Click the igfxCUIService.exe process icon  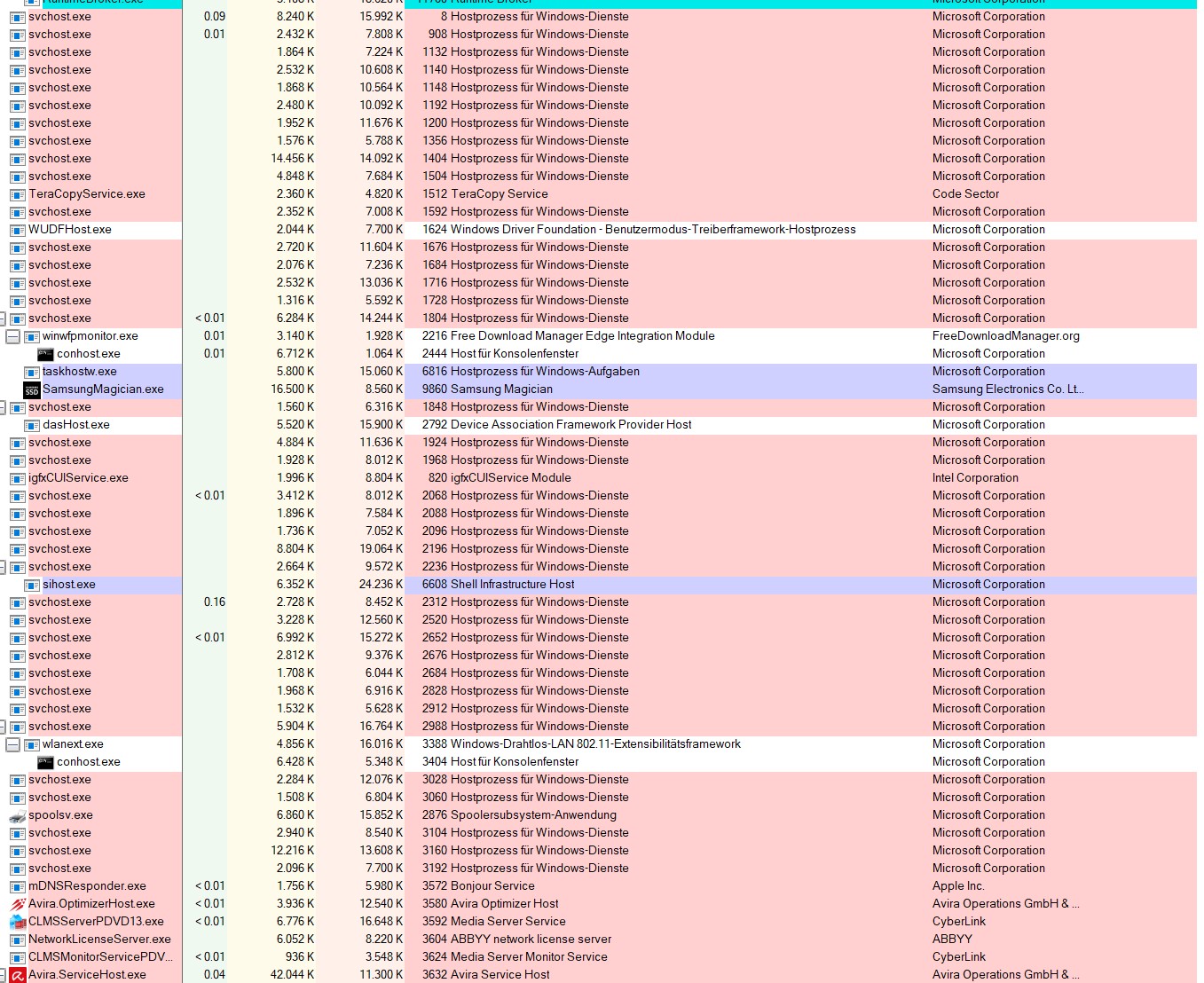pos(17,478)
